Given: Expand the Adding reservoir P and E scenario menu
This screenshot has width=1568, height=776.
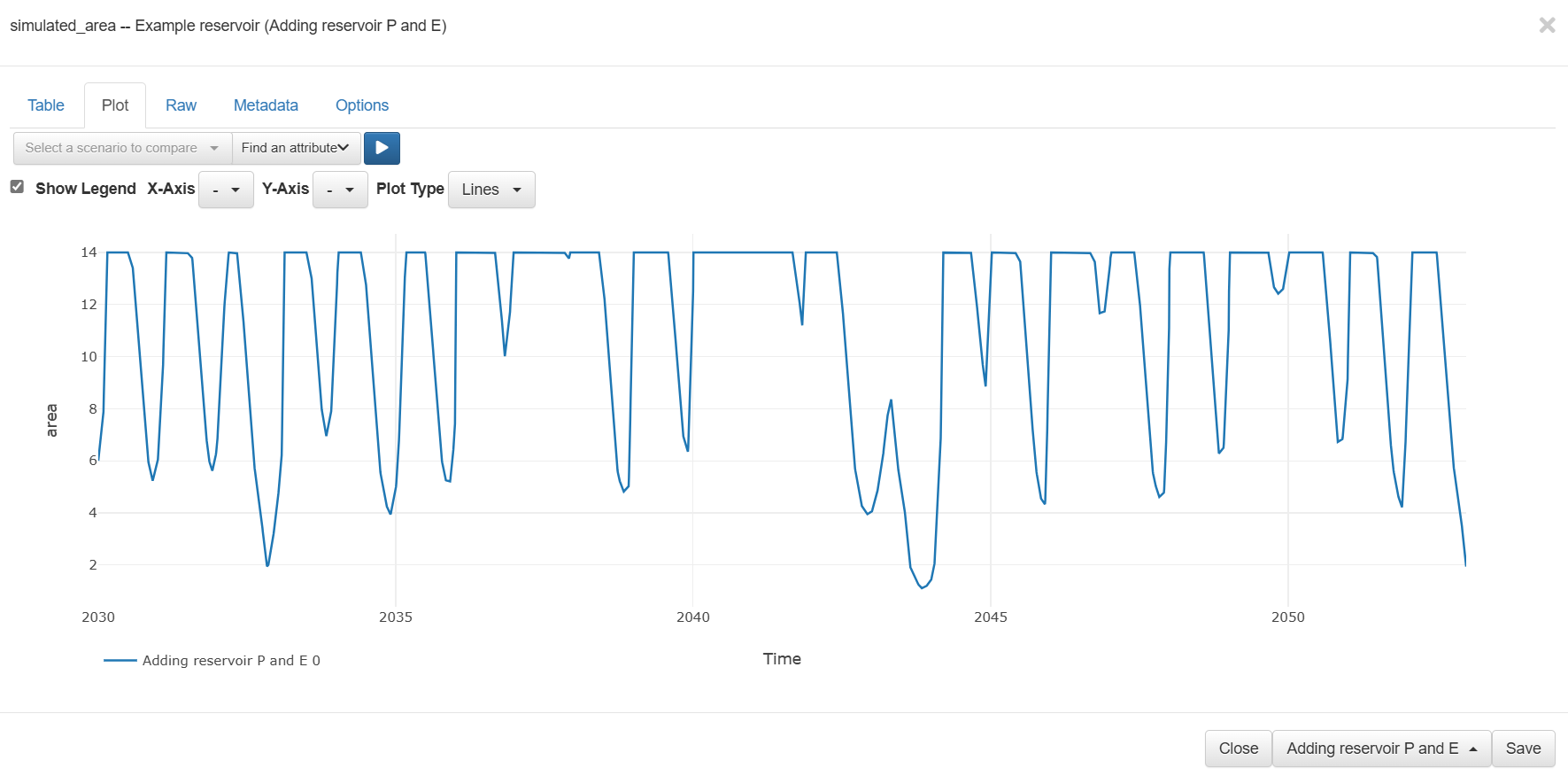Looking at the screenshot, I should pos(1381,749).
